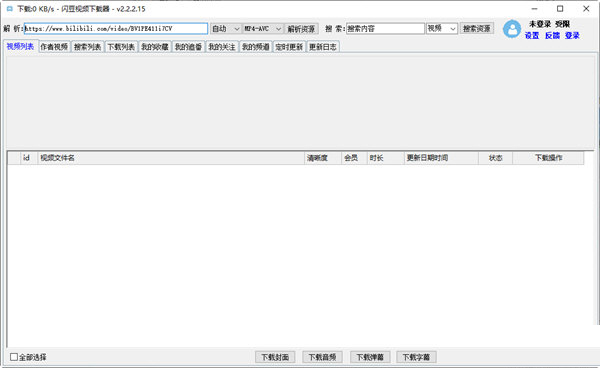Open the MP4-AVC format dropdown
This screenshot has height=368, width=600.
(263, 29)
